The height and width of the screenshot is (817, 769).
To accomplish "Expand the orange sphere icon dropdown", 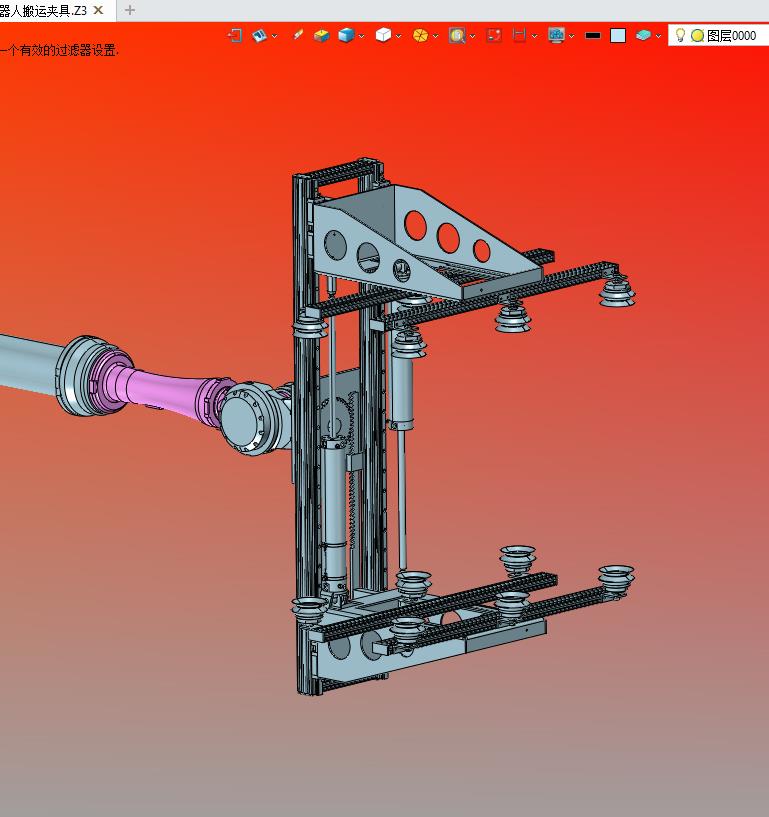I will [x=436, y=36].
